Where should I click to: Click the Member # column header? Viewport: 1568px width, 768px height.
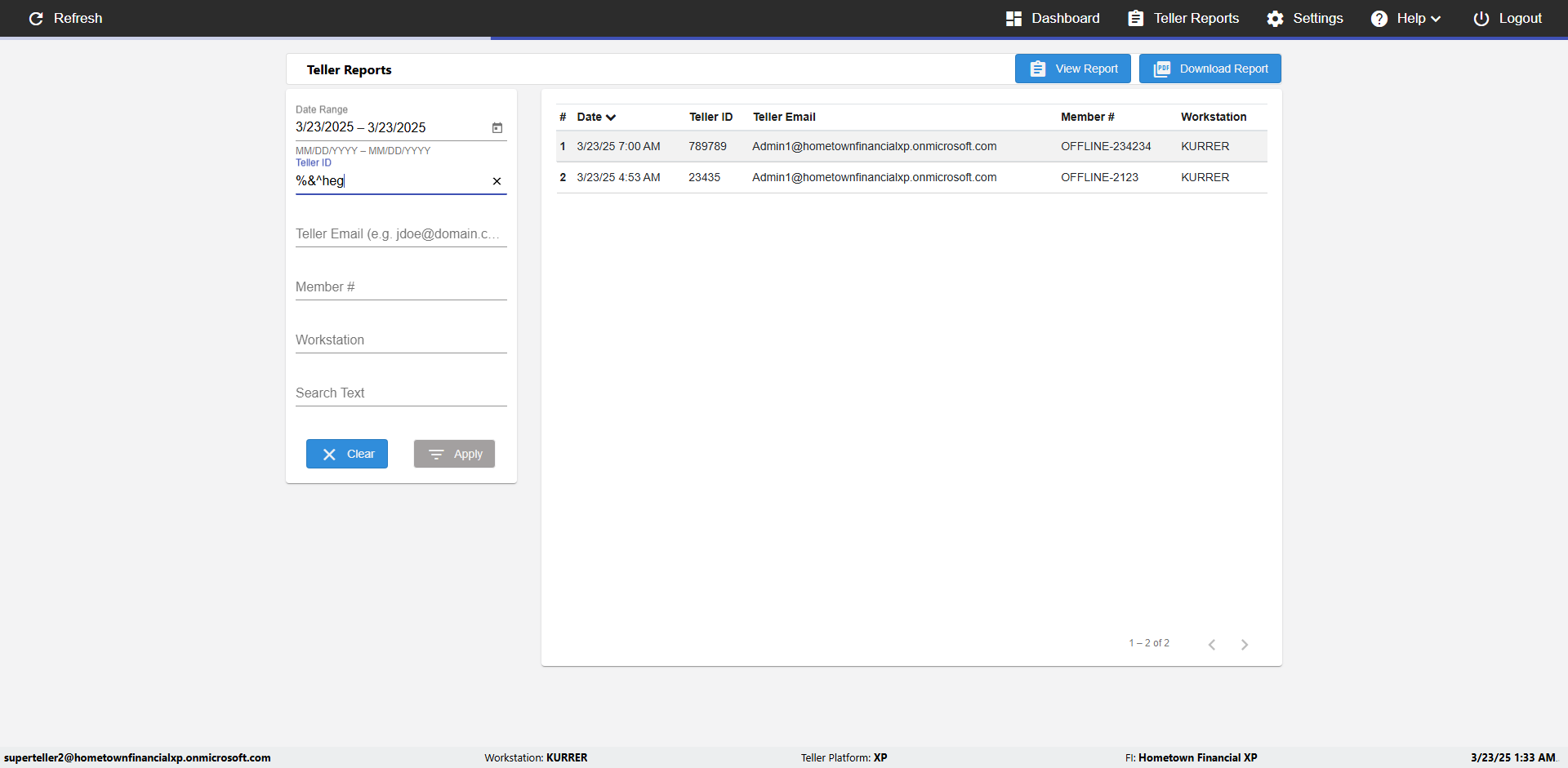[x=1088, y=117]
